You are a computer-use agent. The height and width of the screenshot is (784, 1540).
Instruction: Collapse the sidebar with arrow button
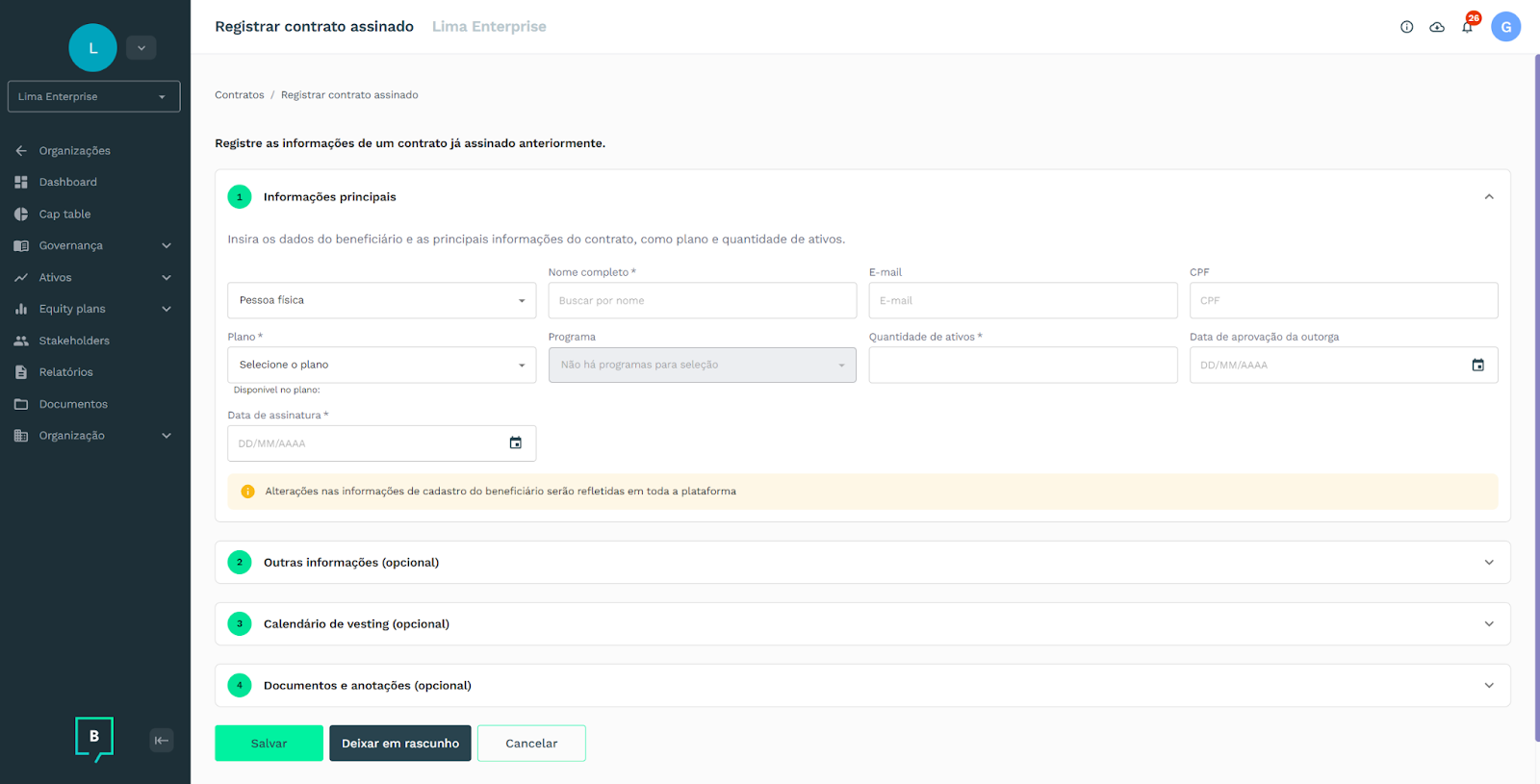coord(162,740)
